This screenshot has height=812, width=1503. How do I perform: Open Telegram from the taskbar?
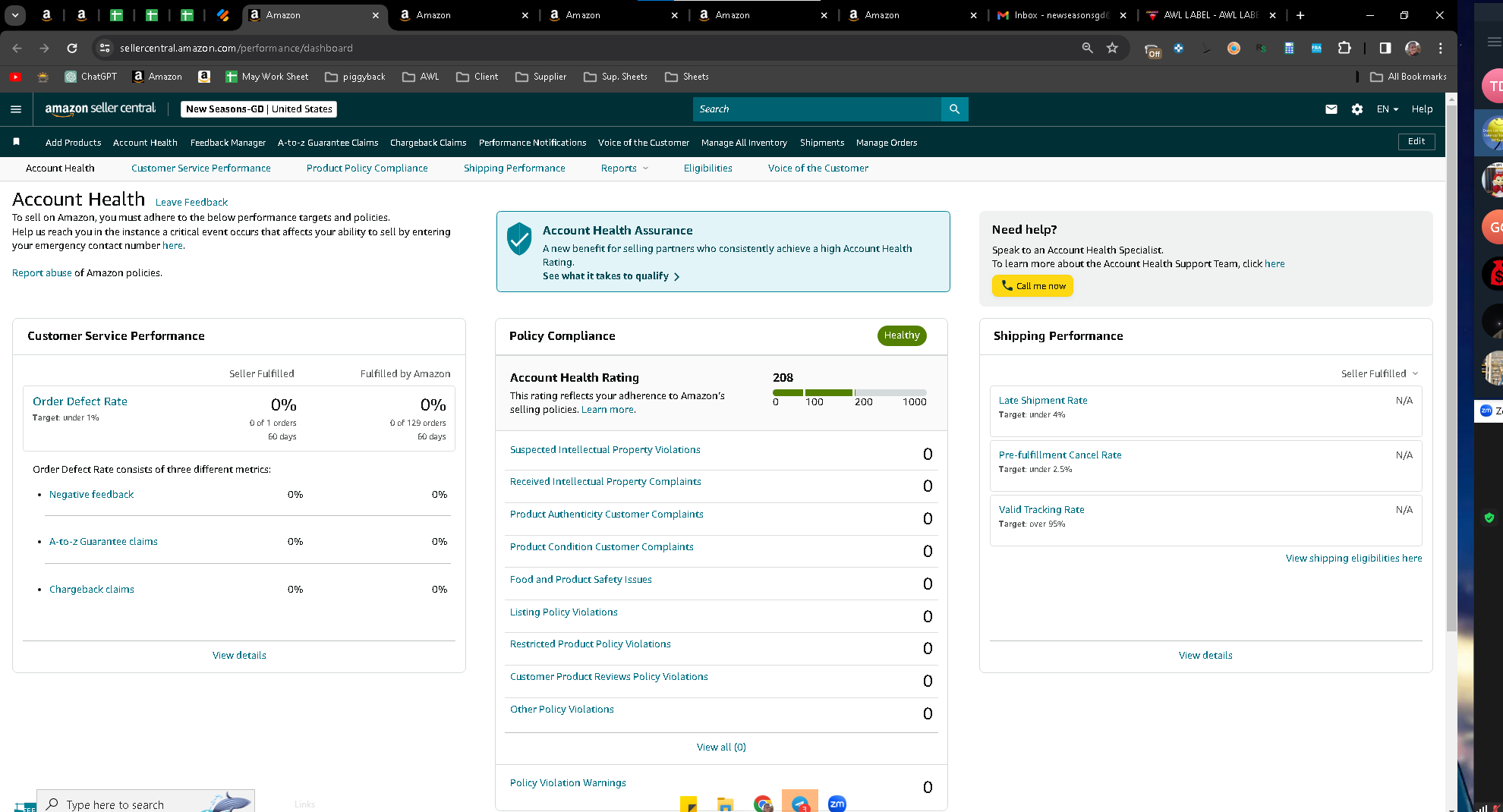(x=800, y=803)
